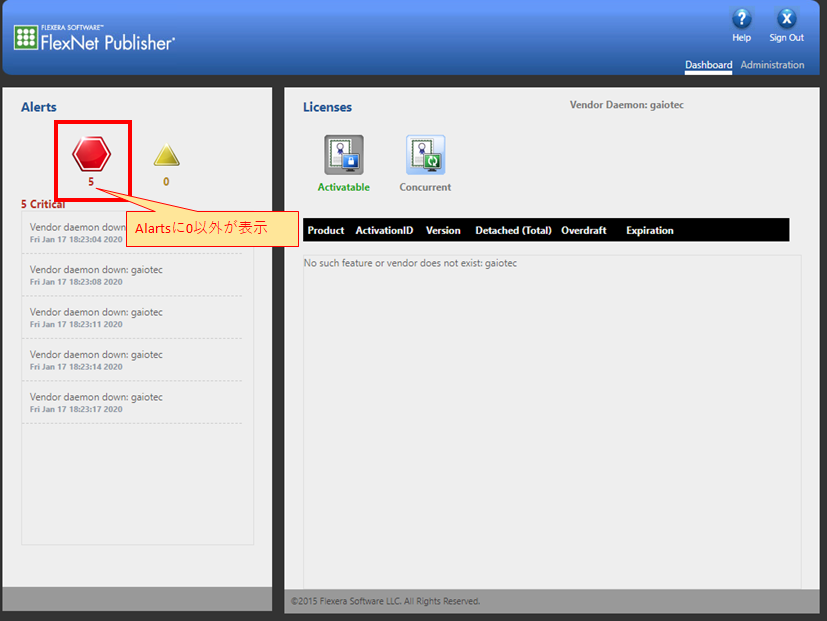
Task: Click the Concurrent label
Action: (425, 187)
